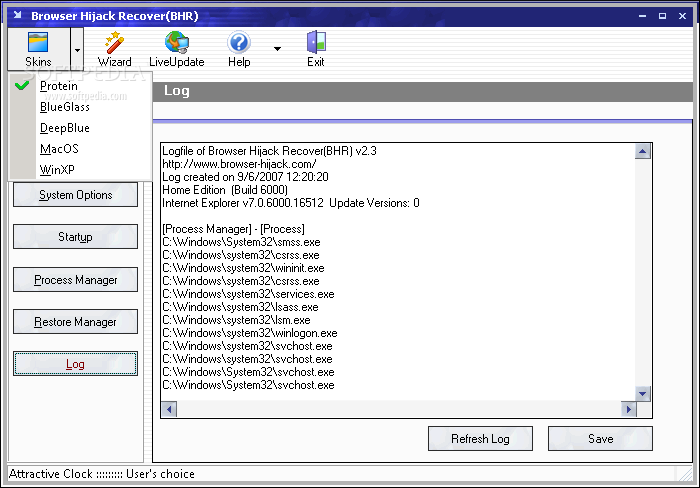Open Help from the toolbar

tap(239, 49)
